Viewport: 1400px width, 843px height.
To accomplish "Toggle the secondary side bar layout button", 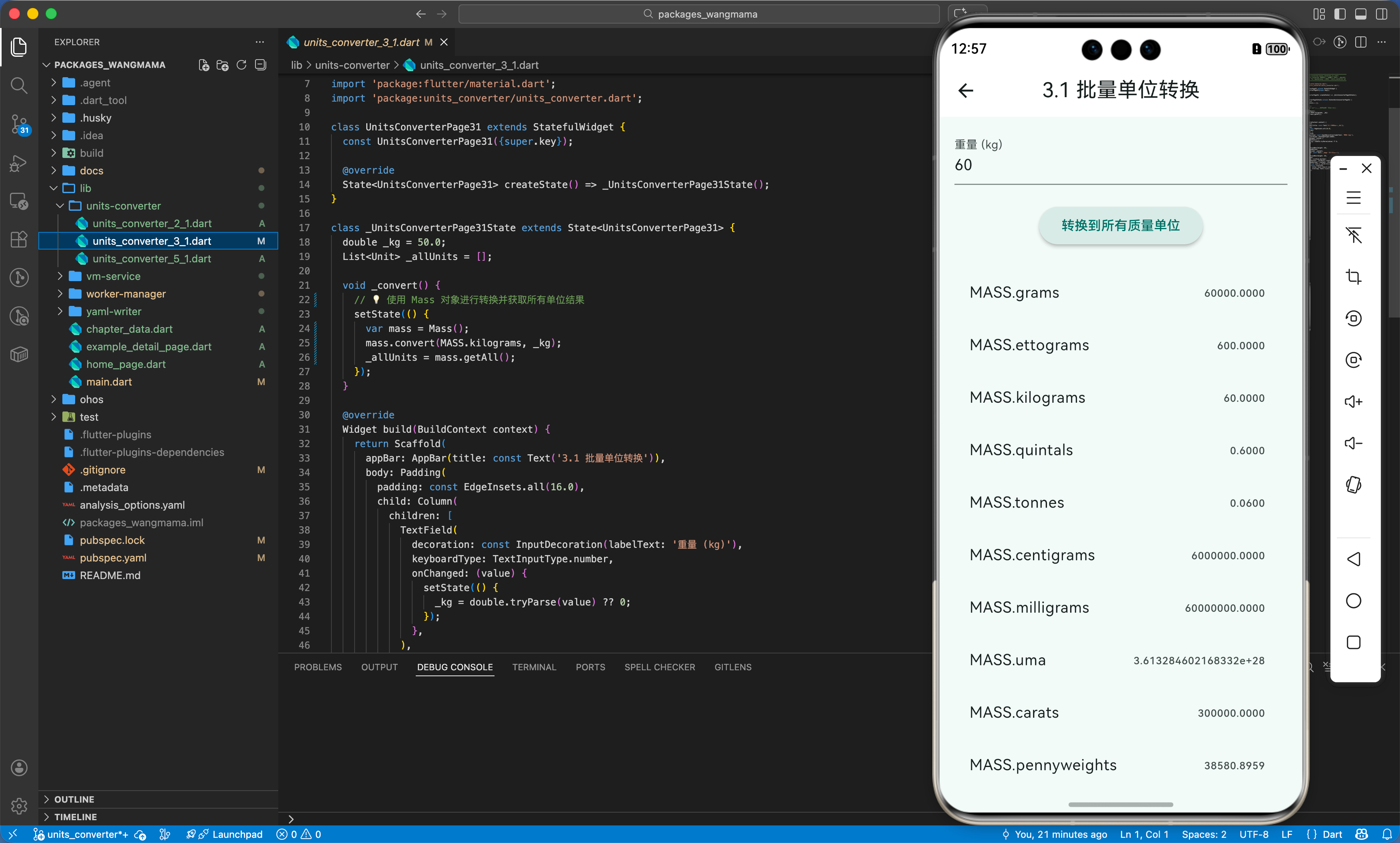I will click(1381, 14).
